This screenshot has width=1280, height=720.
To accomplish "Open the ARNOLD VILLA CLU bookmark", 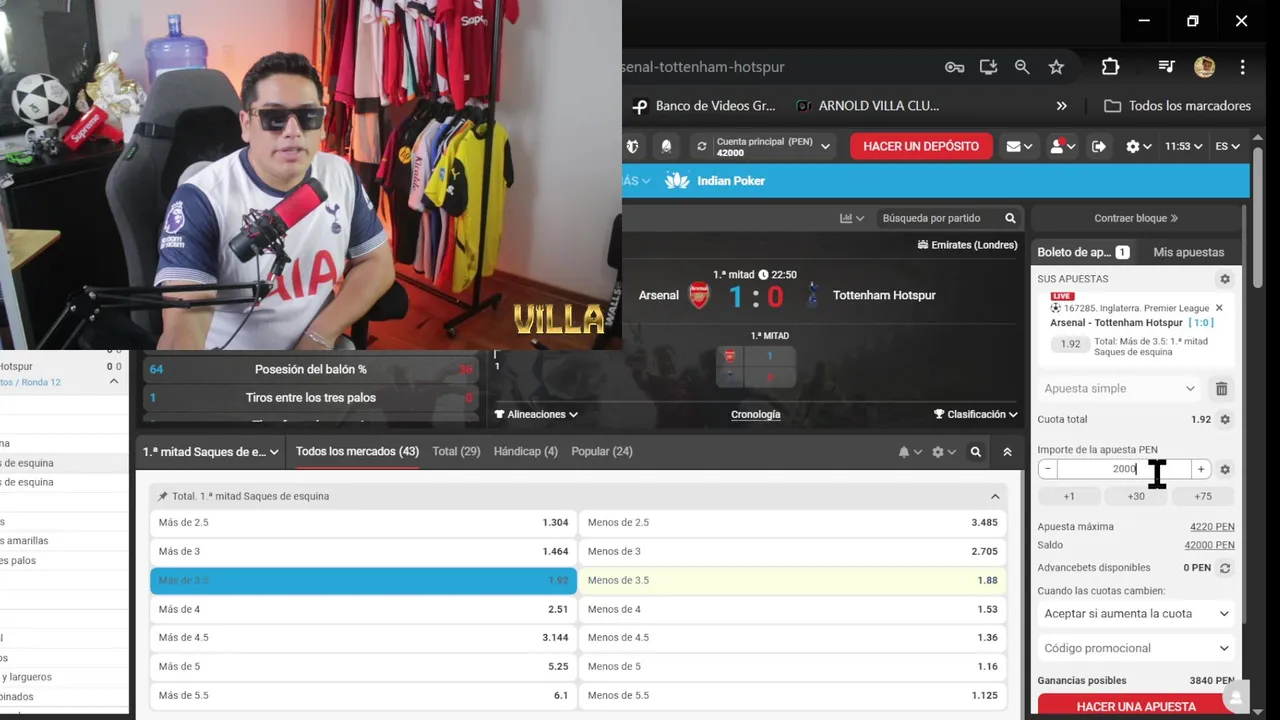I will click(867, 106).
